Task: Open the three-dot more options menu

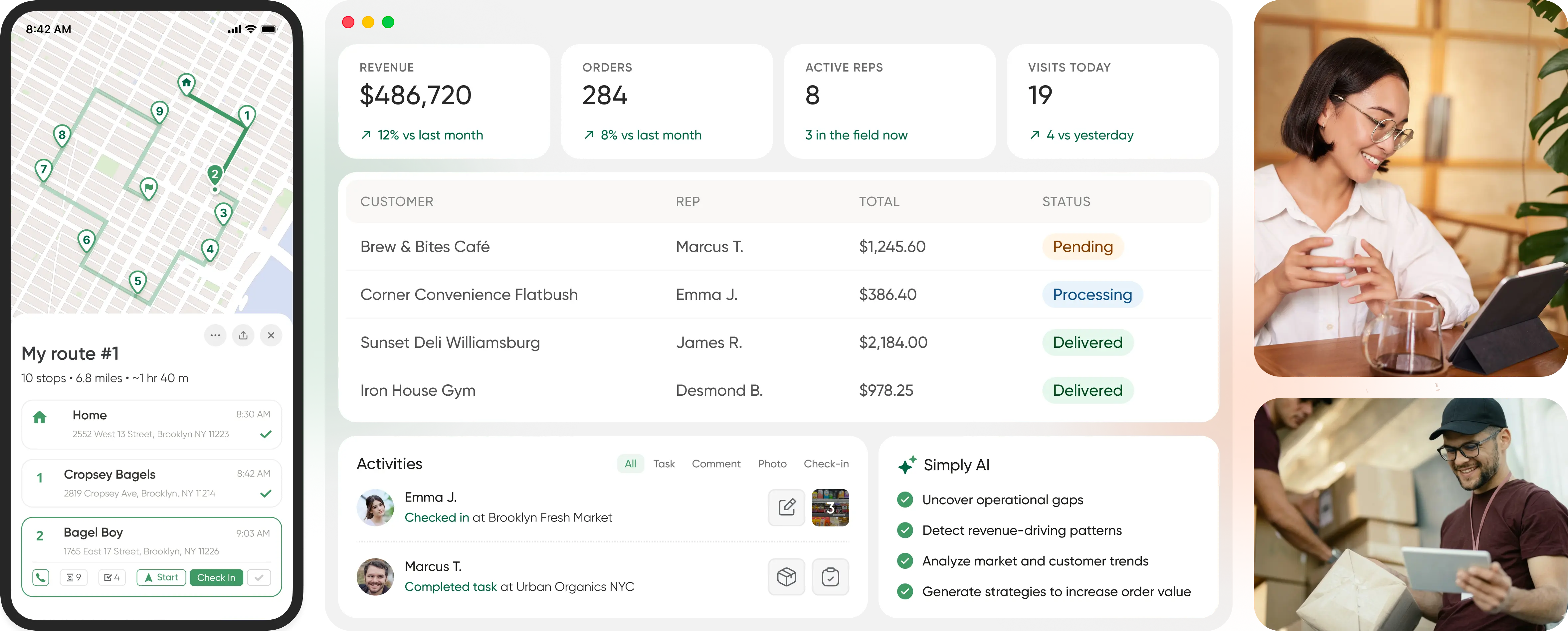Action: pyautogui.click(x=216, y=335)
